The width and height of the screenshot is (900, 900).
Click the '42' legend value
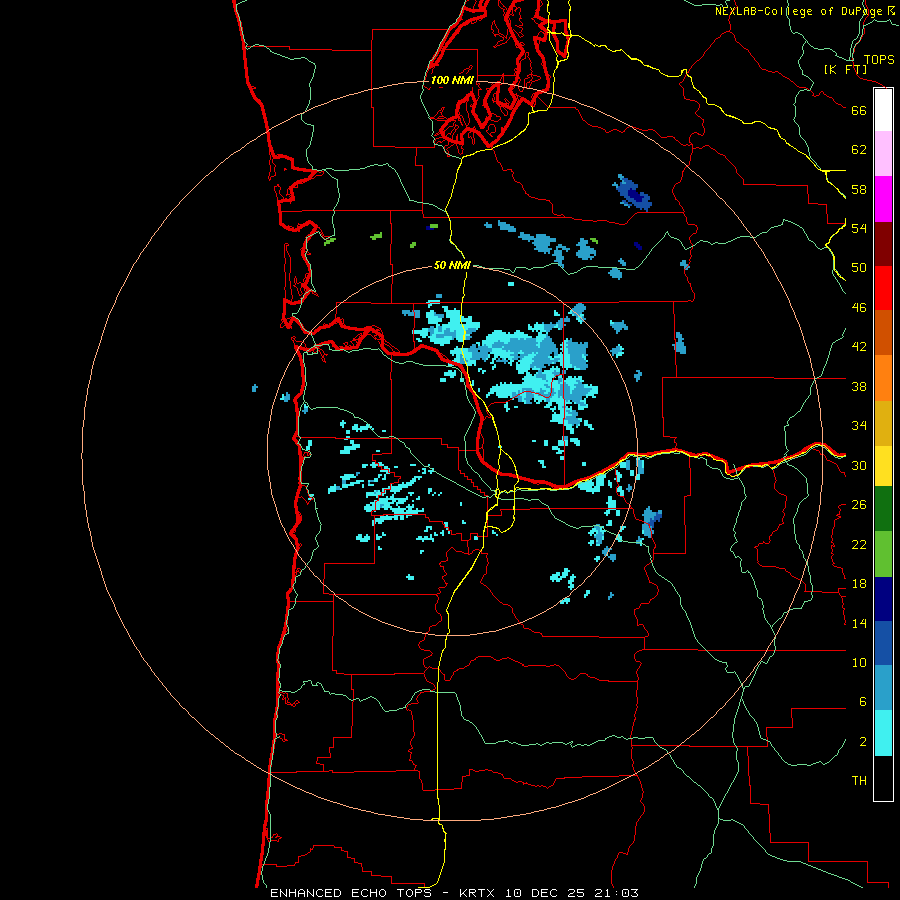click(x=859, y=347)
